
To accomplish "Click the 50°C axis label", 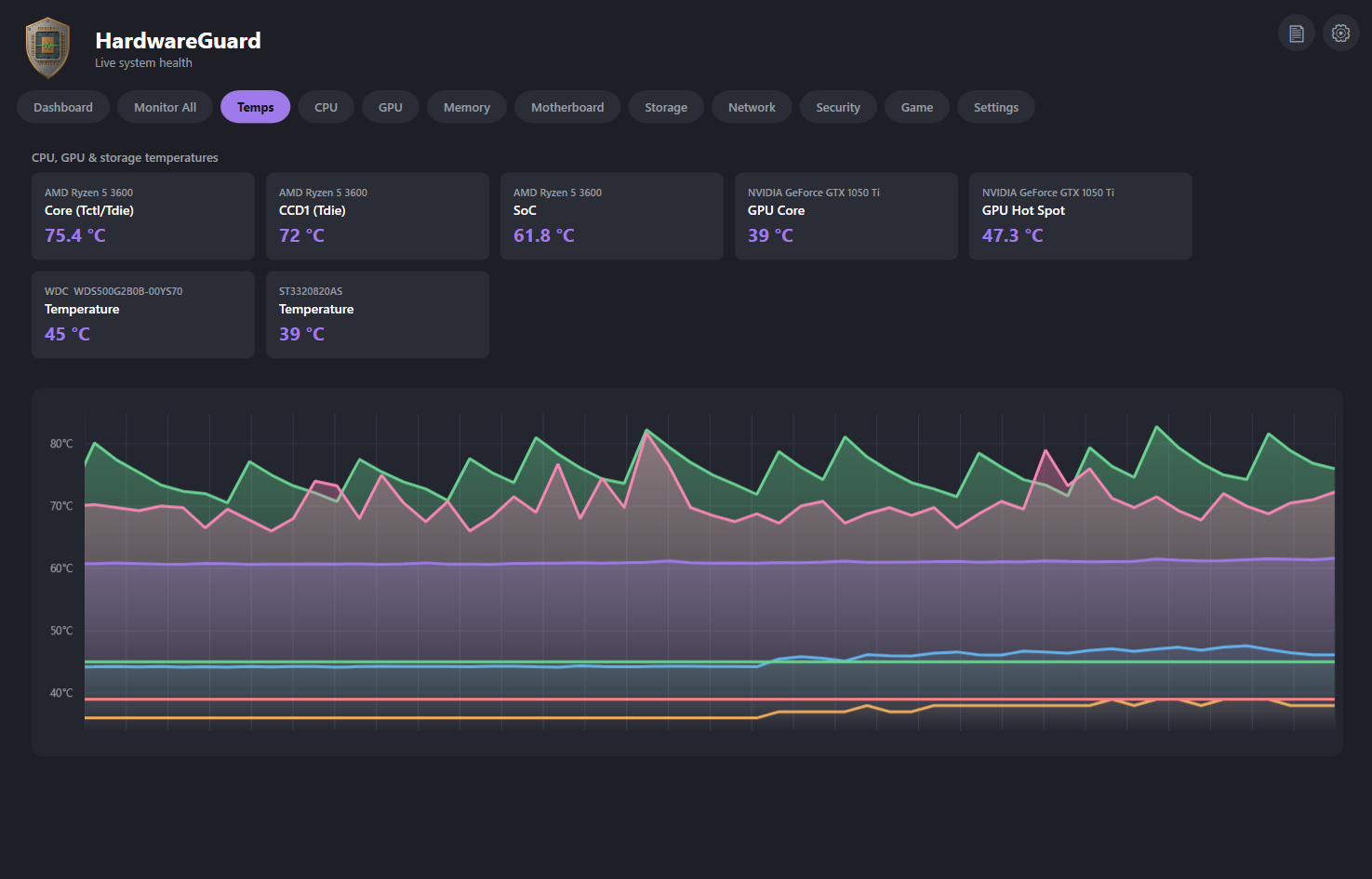I will click(61, 631).
